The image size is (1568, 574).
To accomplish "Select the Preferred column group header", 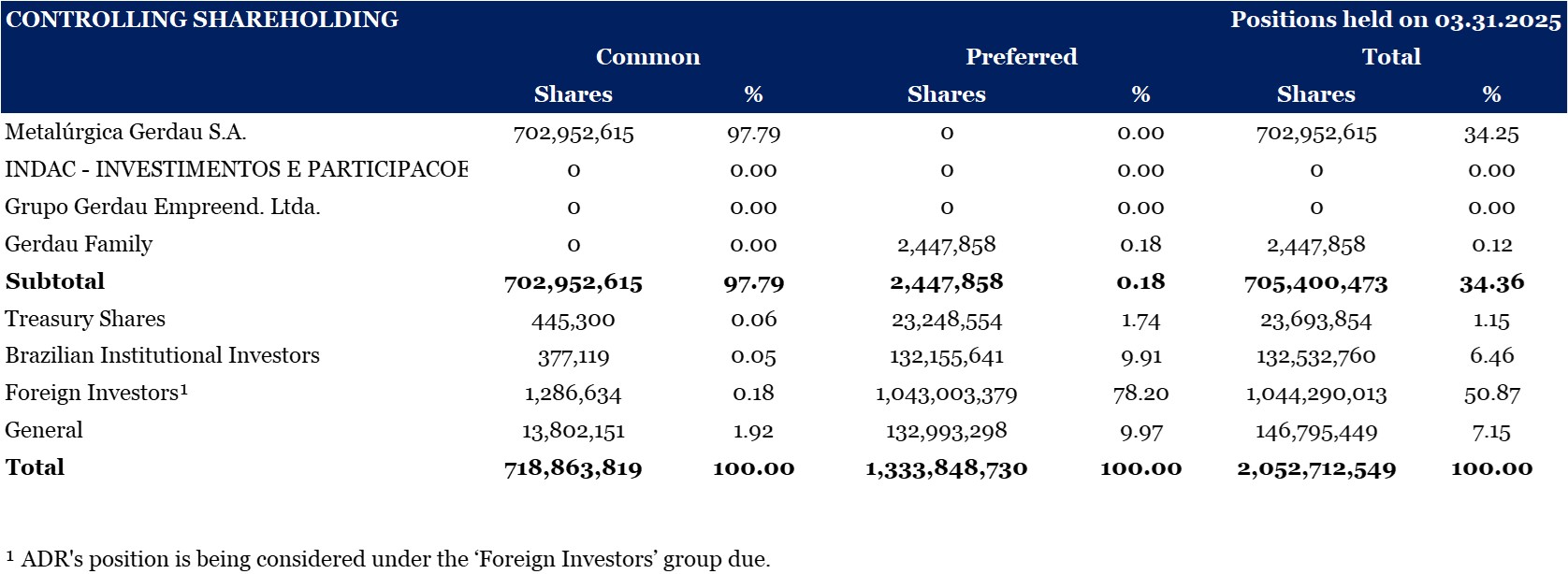I will coord(1021,57).
